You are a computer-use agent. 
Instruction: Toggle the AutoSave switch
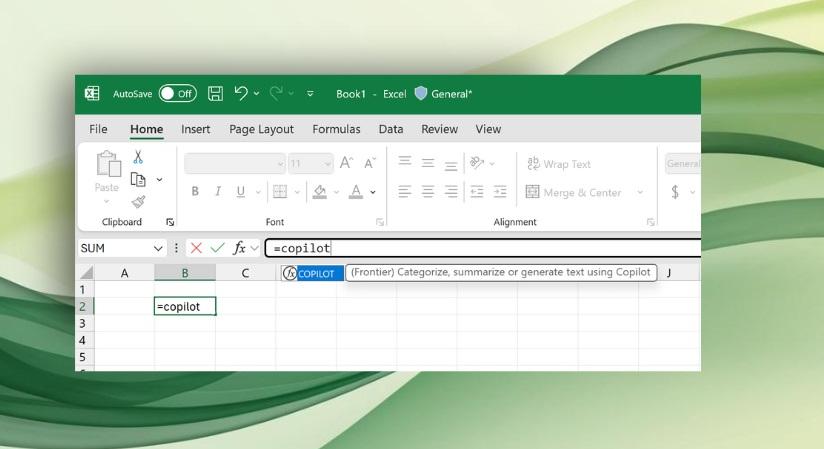178,94
